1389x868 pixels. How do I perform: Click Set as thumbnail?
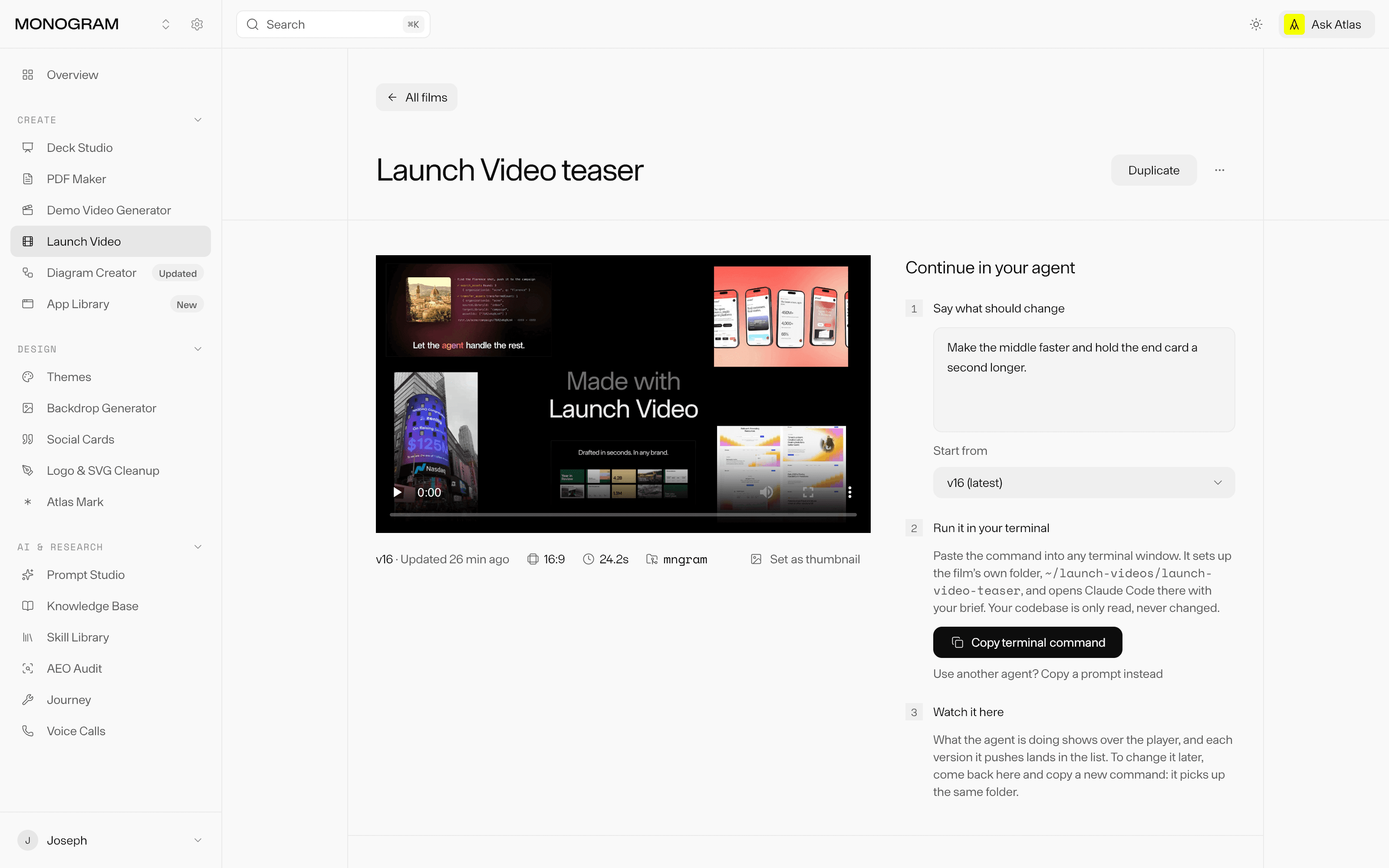point(805,559)
